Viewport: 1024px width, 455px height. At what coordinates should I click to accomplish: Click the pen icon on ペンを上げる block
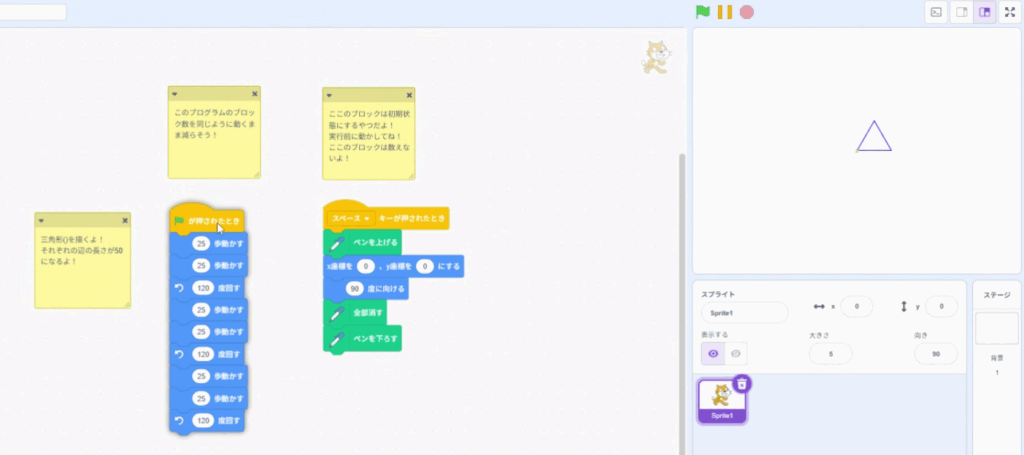[337, 242]
